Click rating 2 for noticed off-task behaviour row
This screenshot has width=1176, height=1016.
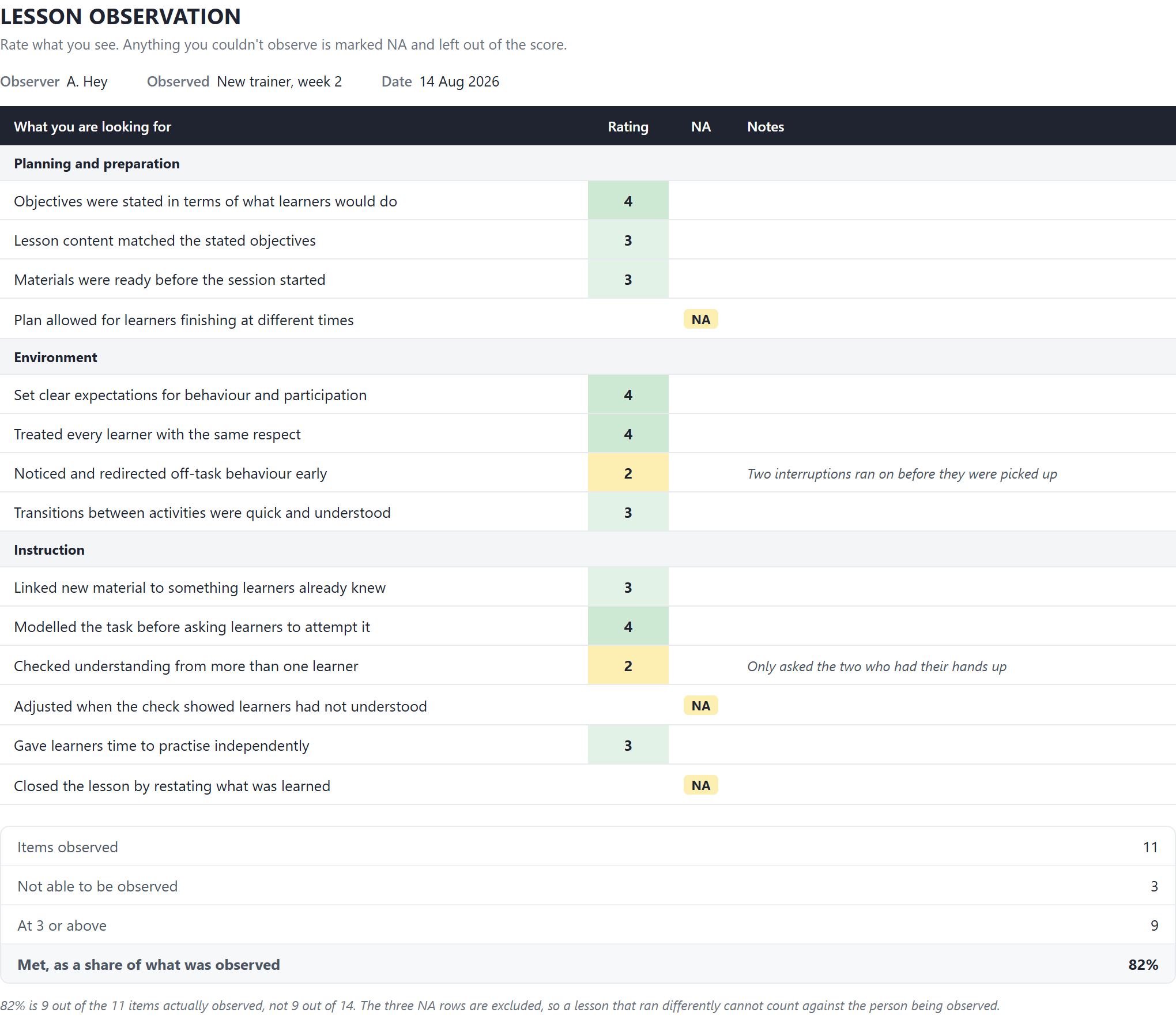628,473
